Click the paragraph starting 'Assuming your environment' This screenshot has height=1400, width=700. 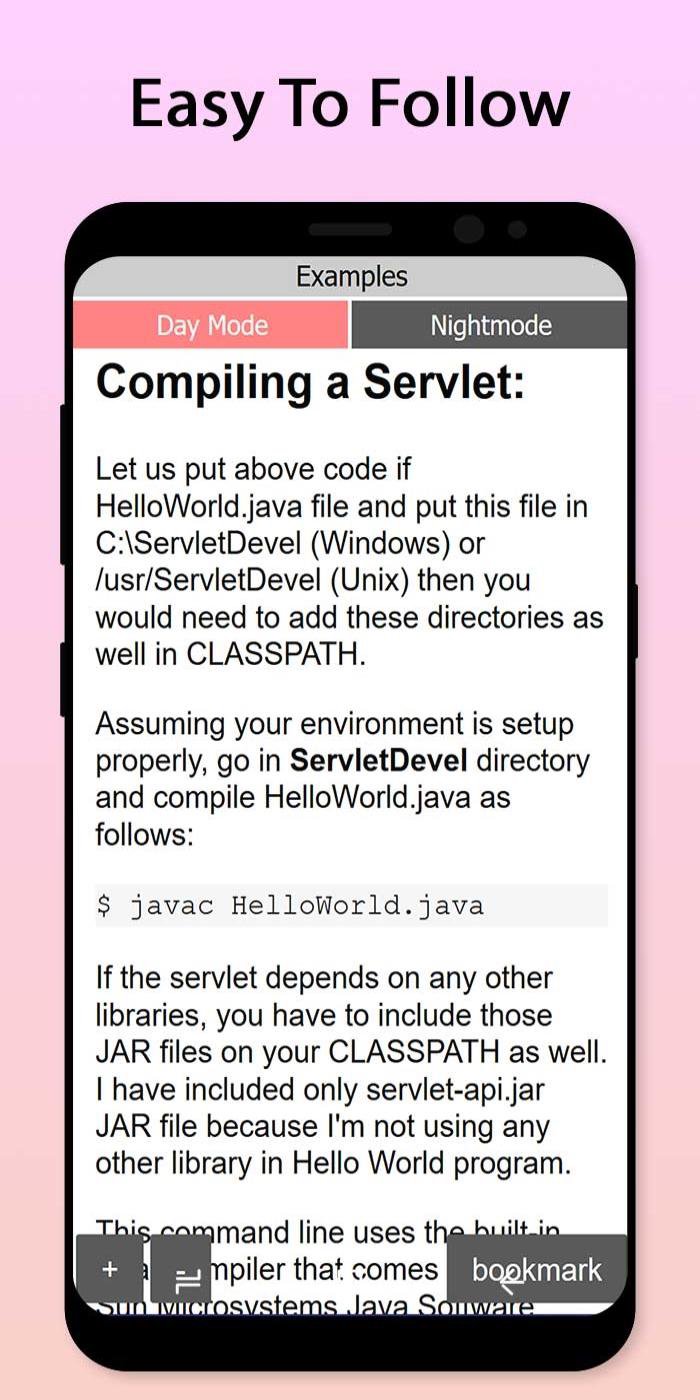pyautogui.click(x=343, y=779)
